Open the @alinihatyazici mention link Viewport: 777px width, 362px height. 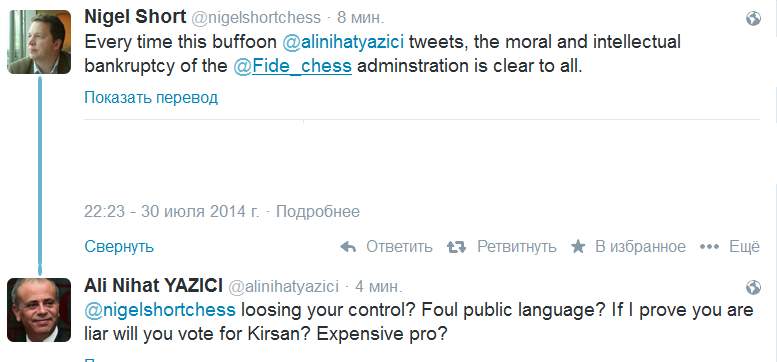(x=343, y=42)
